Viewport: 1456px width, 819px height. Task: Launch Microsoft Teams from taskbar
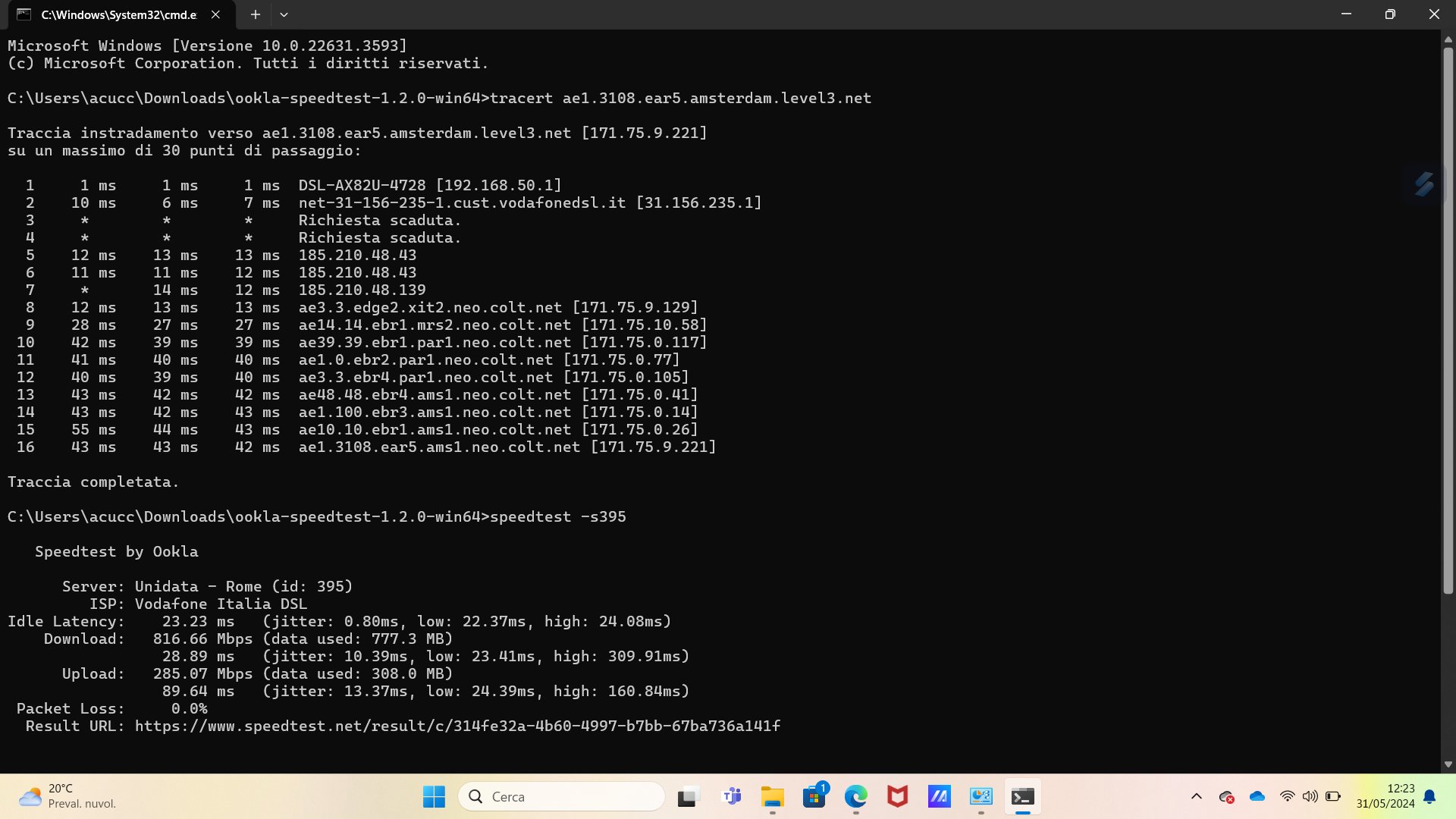coord(731,796)
